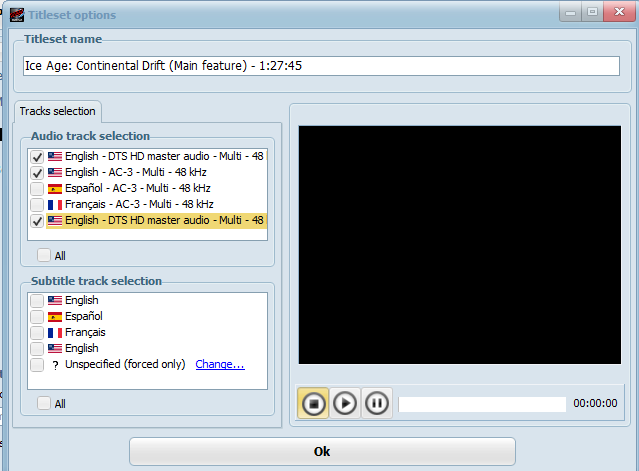This screenshot has width=639, height=471.
Task: Click the preview seek bar
Action: (x=482, y=404)
